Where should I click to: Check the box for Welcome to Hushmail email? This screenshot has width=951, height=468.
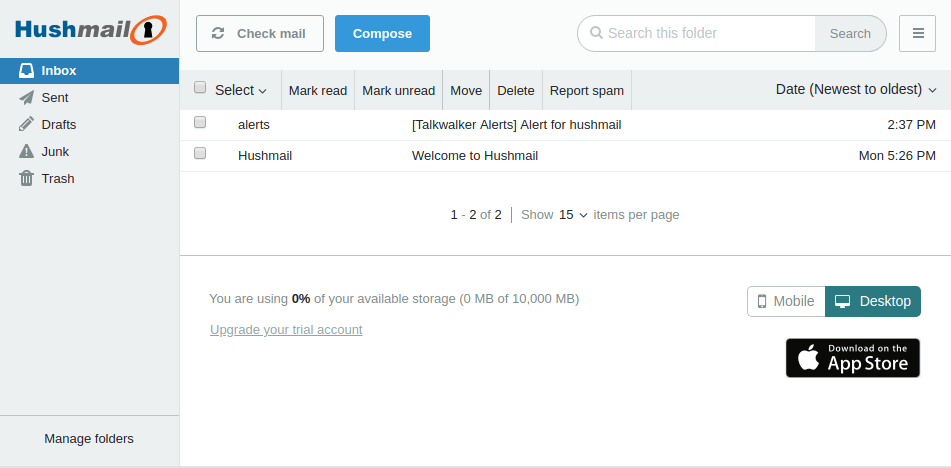(200, 153)
